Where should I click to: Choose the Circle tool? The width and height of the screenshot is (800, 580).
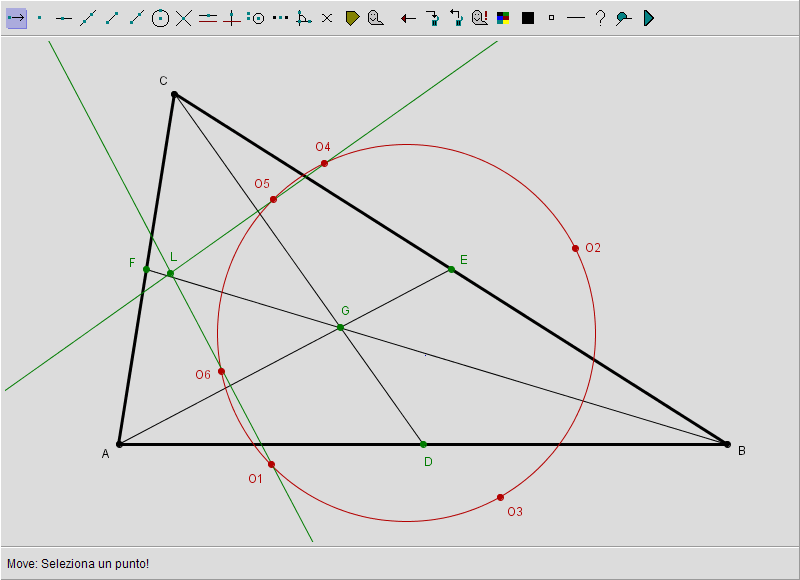point(160,18)
